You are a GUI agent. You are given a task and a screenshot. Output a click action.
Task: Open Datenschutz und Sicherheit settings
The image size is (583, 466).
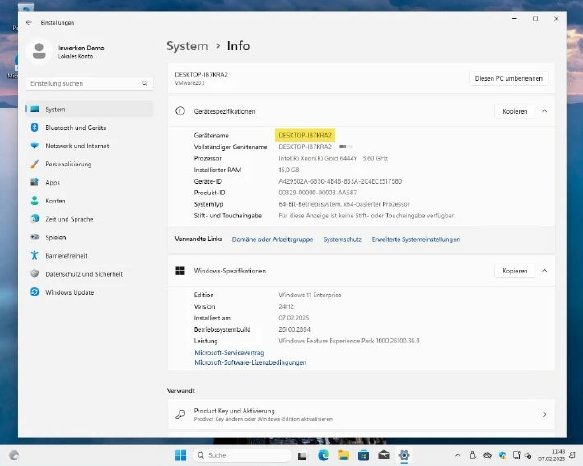pyautogui.click(x=89, y=274)
